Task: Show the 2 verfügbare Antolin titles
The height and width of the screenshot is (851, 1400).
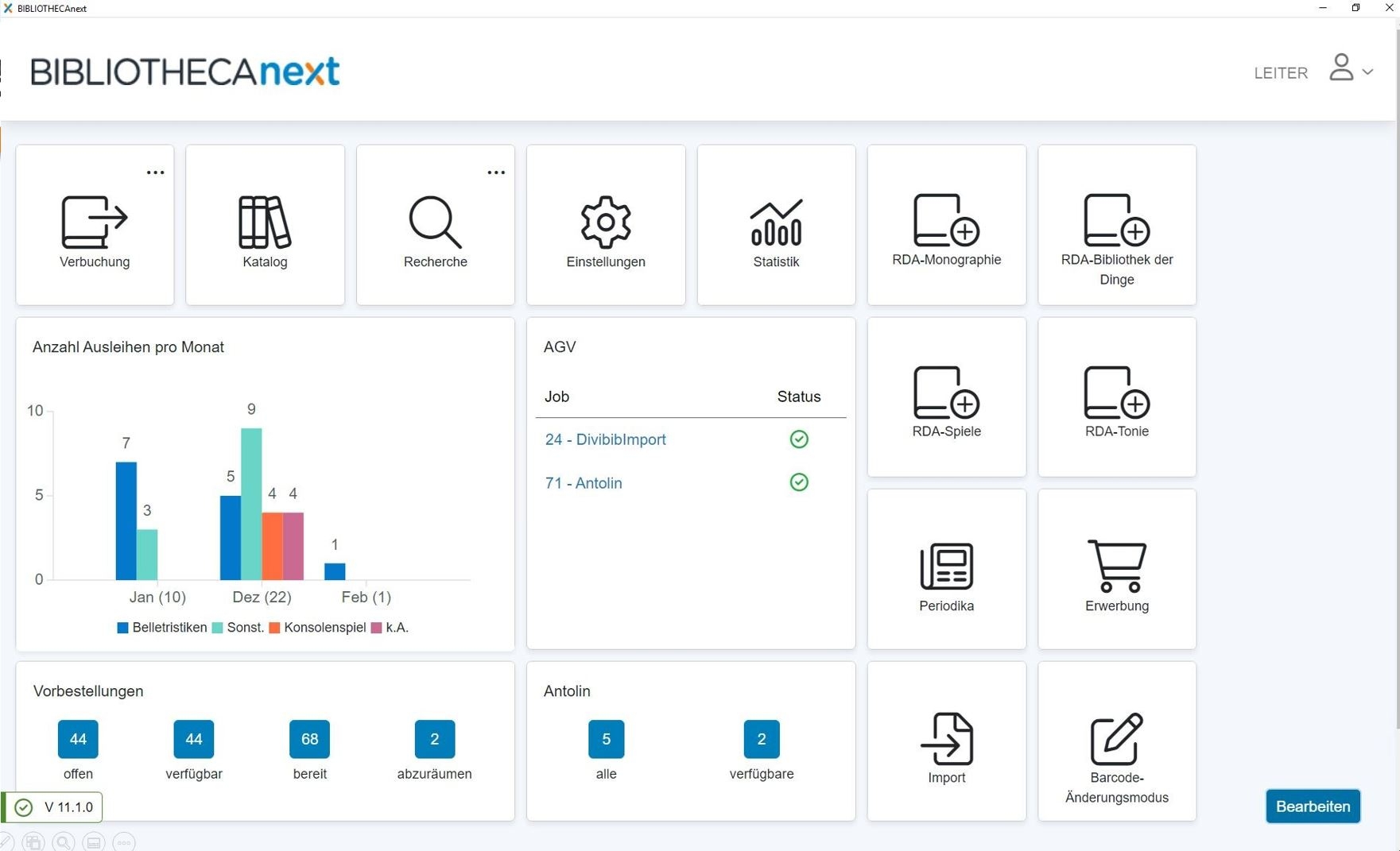Action: (x=762, y=739)
